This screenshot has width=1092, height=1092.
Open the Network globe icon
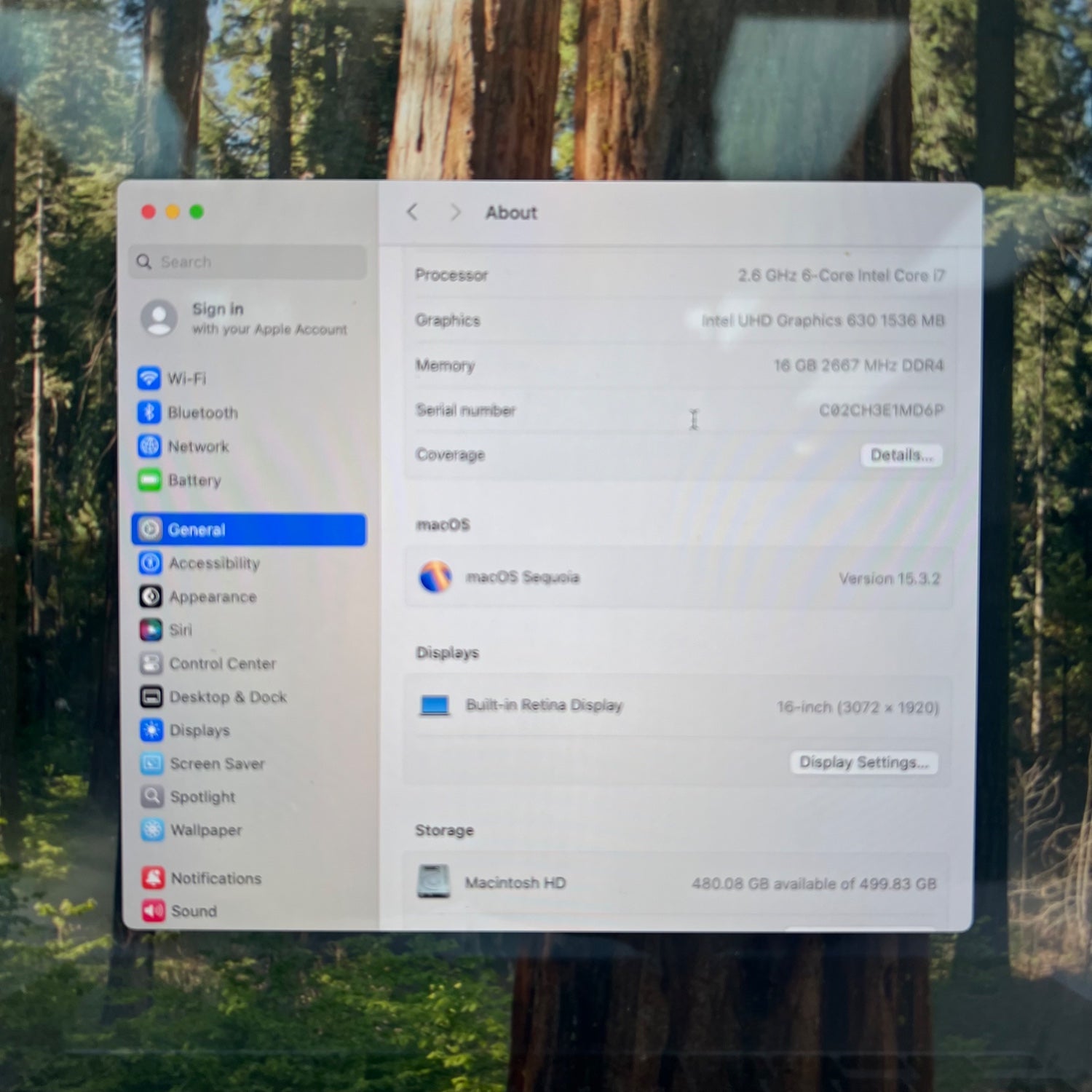(x=149, y=446)
